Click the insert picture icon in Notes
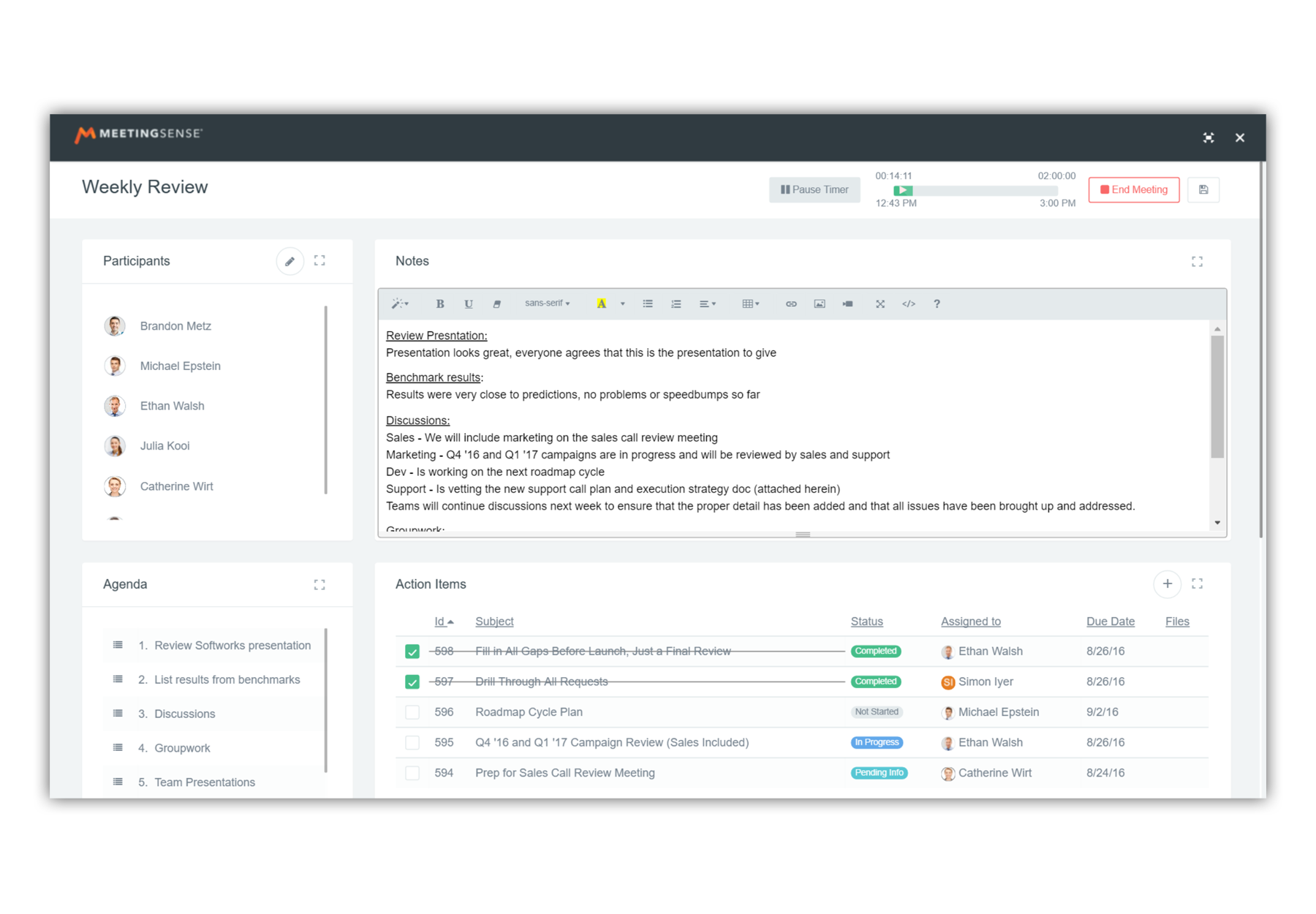This screenshot has width=1316, height=914. click(820, 304)
